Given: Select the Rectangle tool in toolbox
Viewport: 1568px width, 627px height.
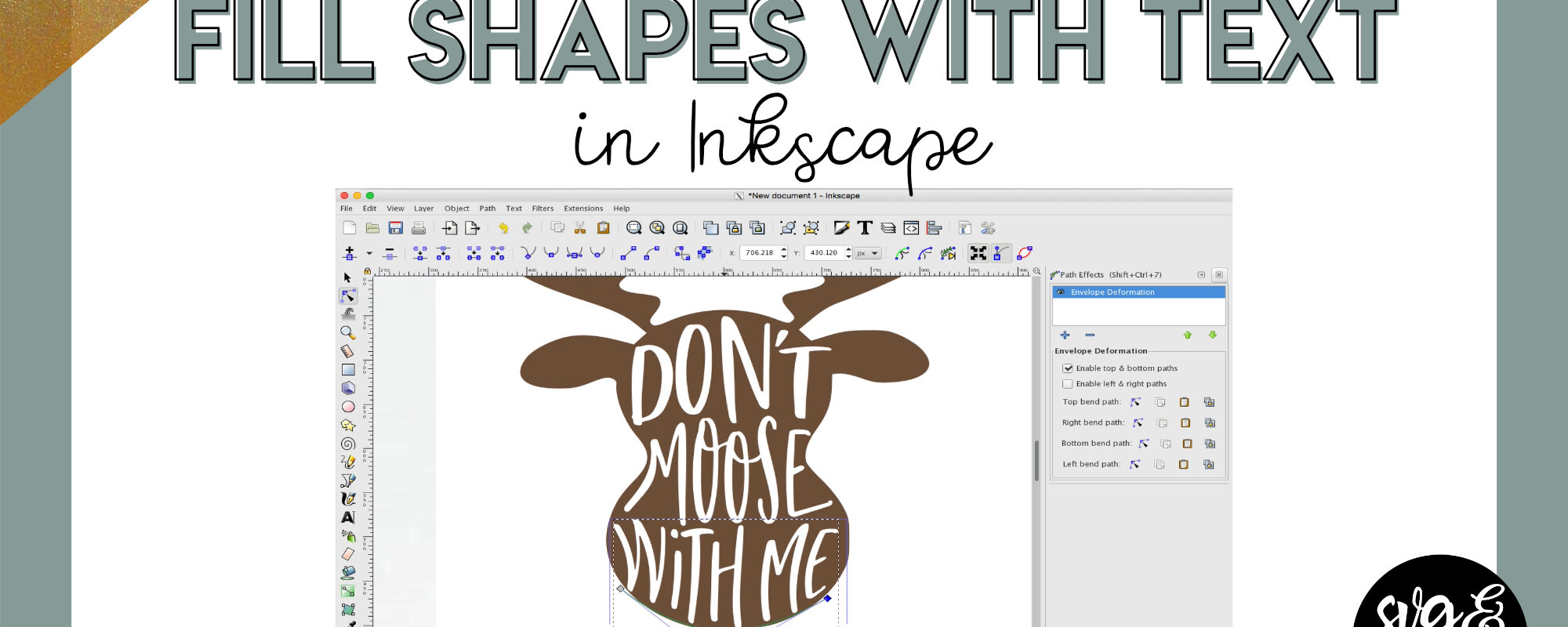Looking at the screenshot, I should (x=348, y=369).
